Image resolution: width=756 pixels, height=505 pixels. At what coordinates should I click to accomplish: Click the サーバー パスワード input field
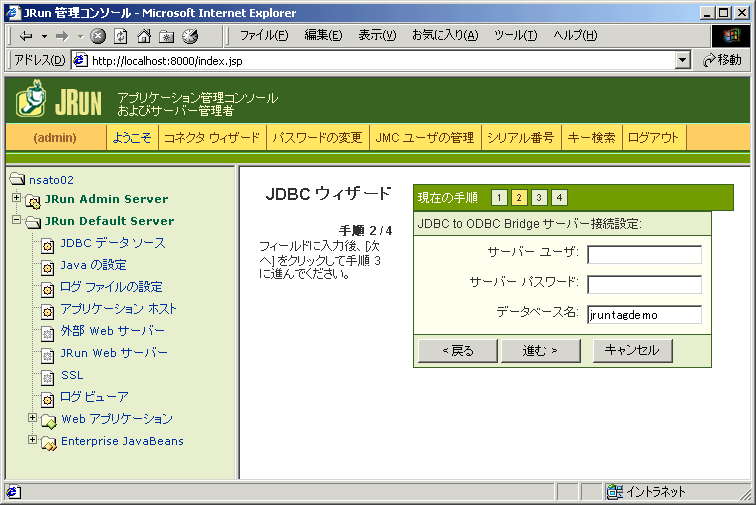(x=645, y=284)
